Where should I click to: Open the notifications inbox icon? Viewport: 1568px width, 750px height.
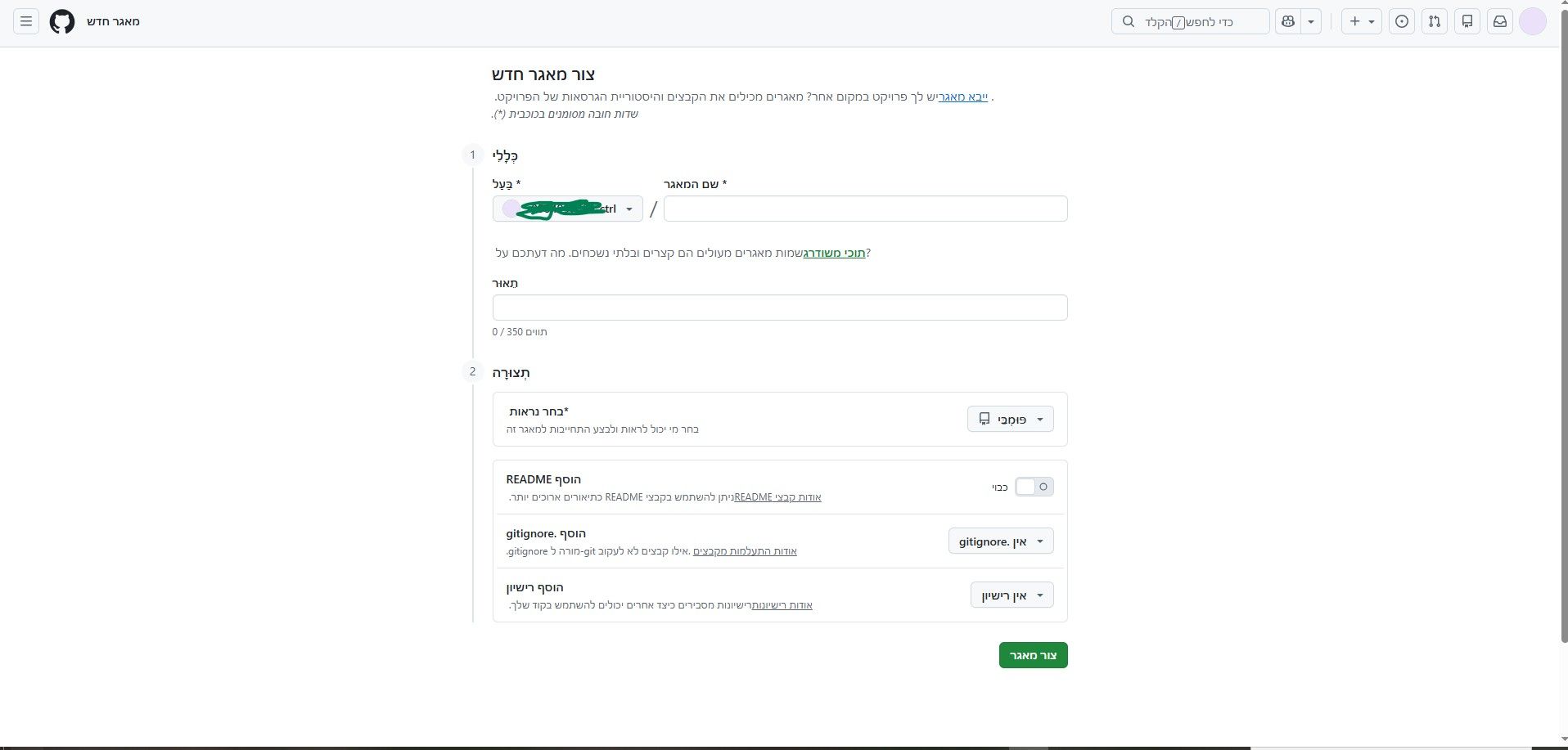point(1500,21)
